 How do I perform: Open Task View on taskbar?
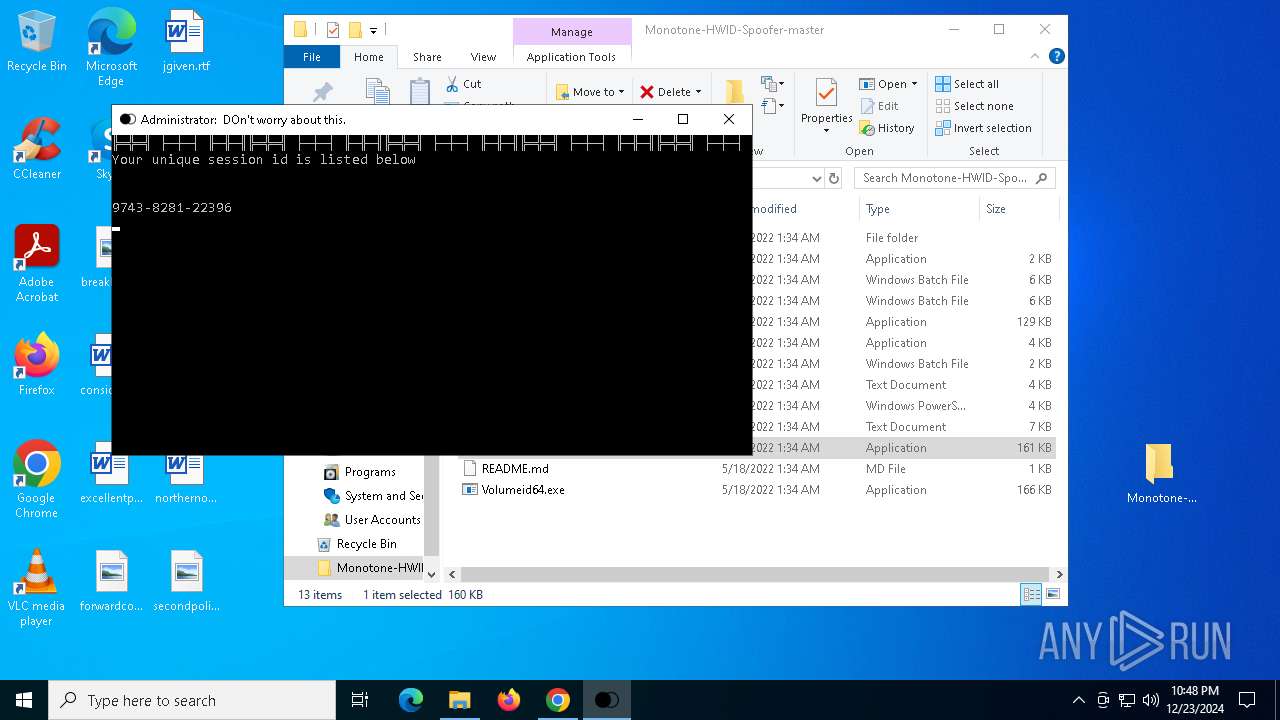point(360,700)
